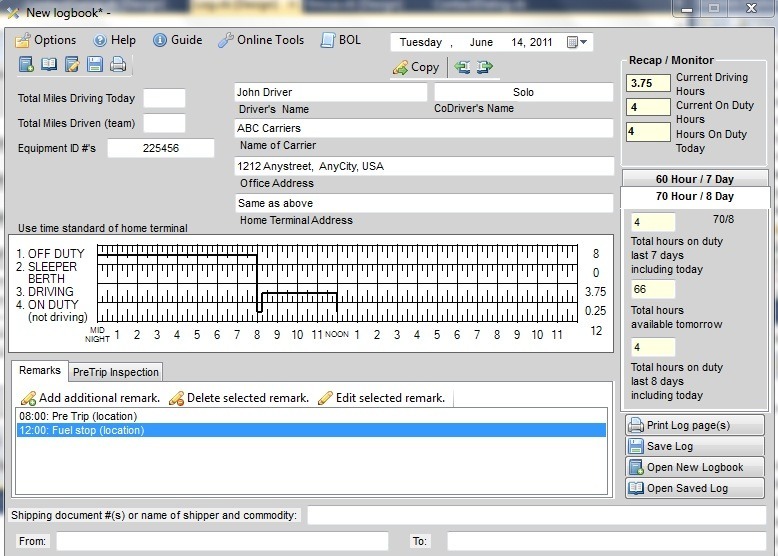Screen dimensions: 778x556
Task: Click Delete selected remark
Action: [239, 398]
